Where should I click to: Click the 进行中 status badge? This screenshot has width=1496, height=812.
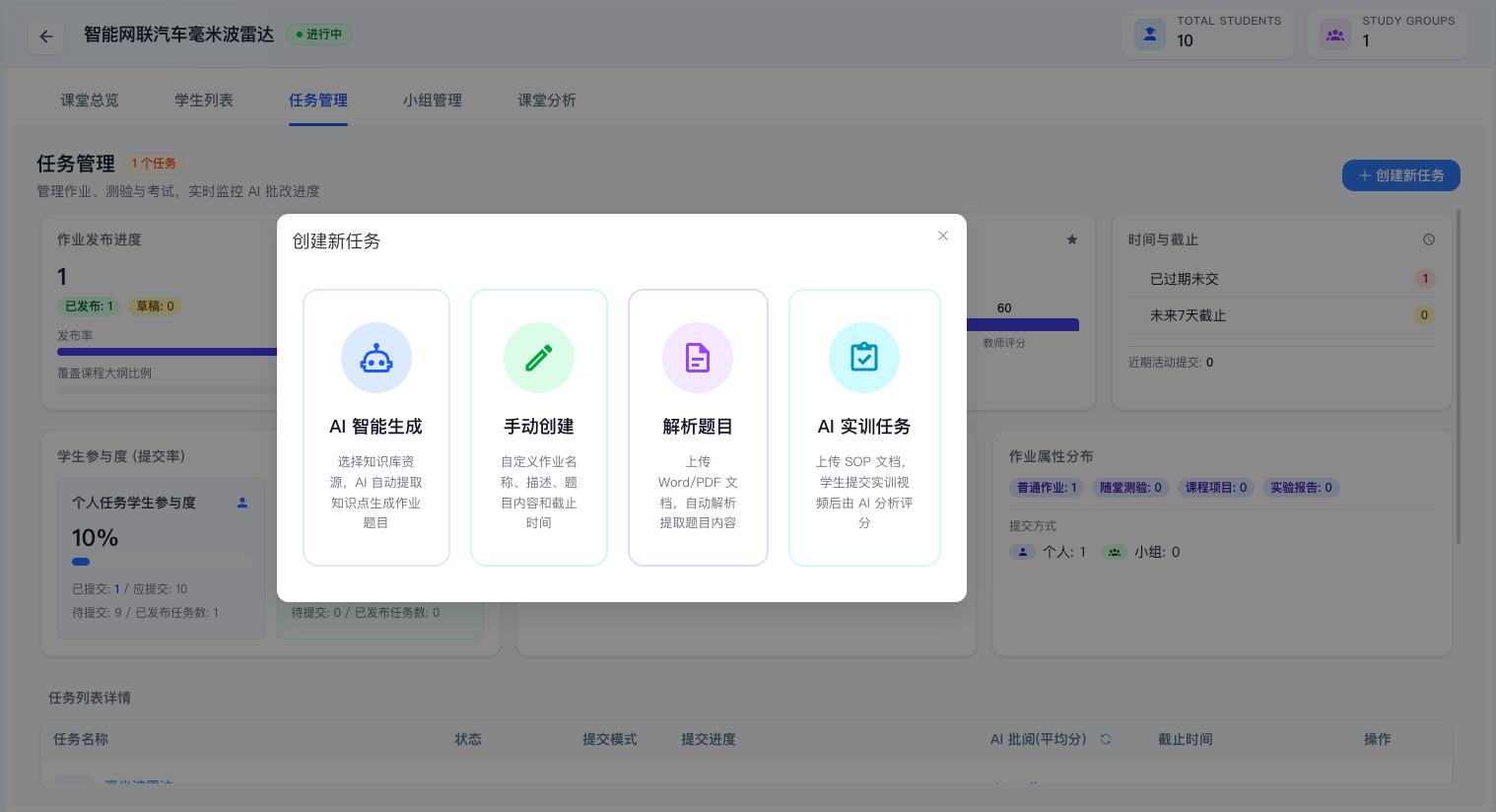tap(319, 34)
